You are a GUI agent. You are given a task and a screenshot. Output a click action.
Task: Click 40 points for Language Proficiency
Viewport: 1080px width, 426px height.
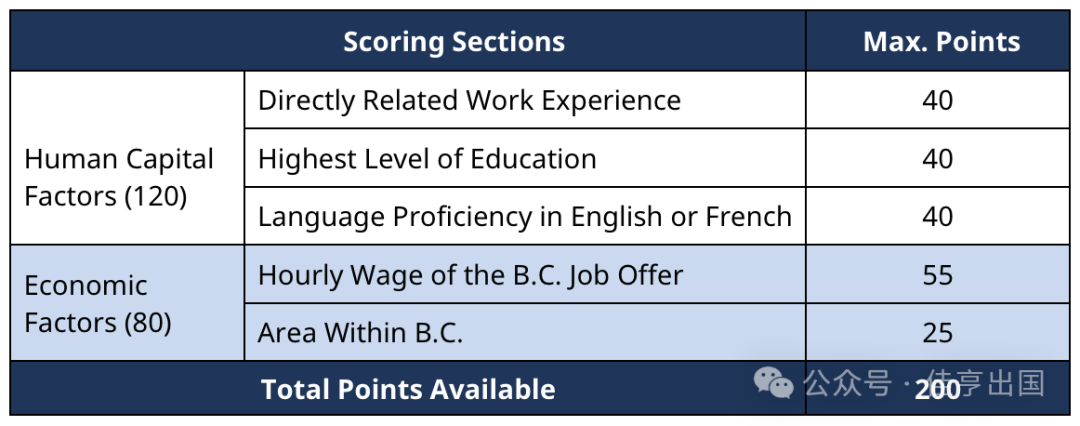(x=937, y=216)
